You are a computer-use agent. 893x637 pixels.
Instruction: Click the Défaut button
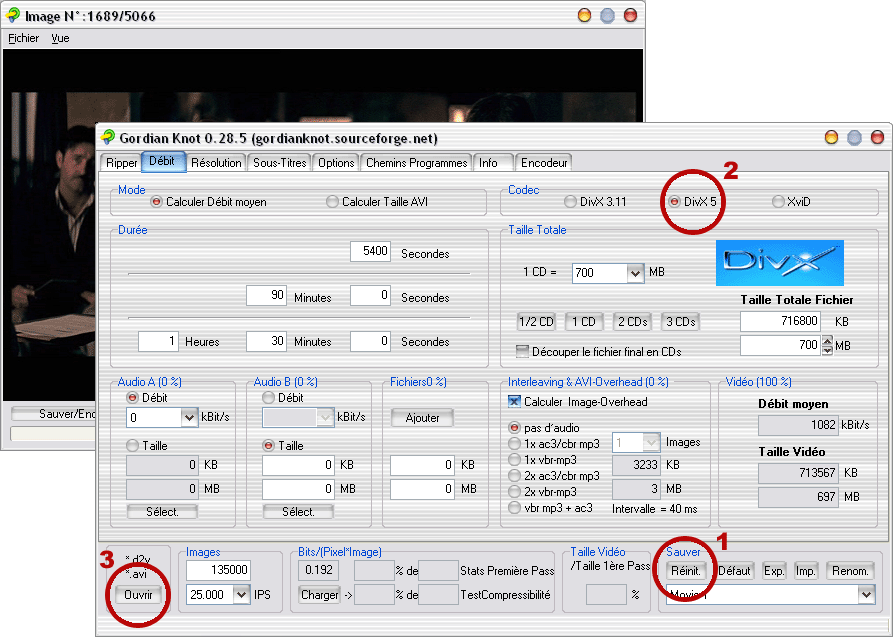(x=734, y=571)
